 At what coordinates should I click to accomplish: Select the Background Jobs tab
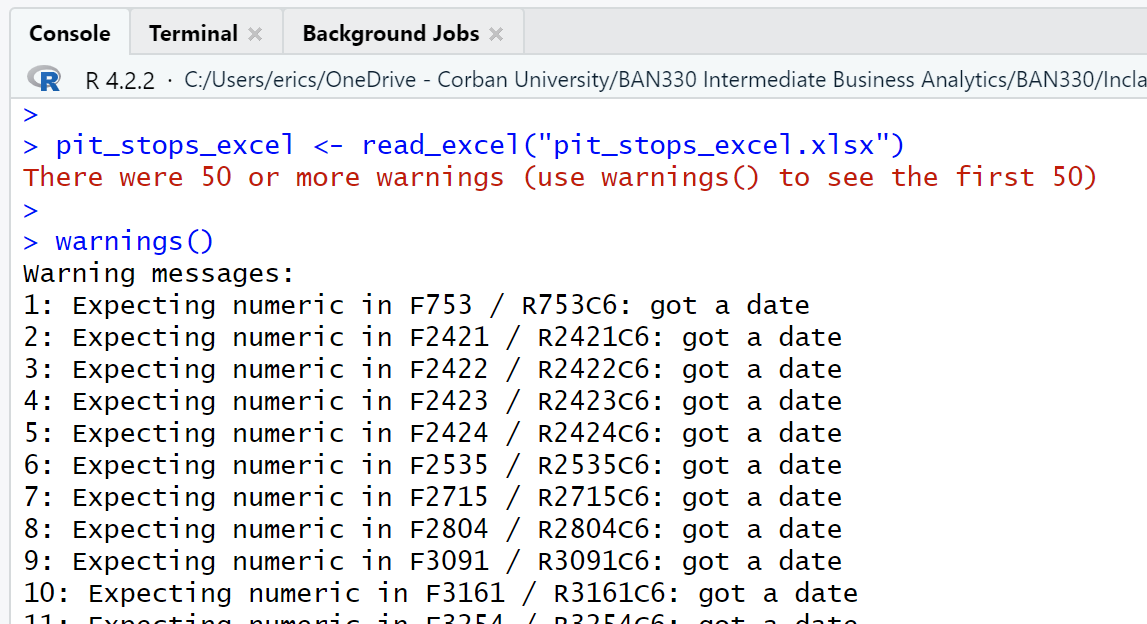390,33
